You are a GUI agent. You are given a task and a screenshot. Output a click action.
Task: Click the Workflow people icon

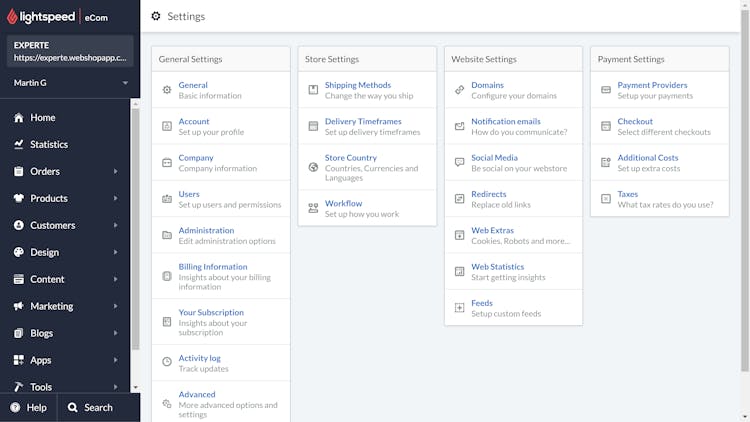[313, 208]
